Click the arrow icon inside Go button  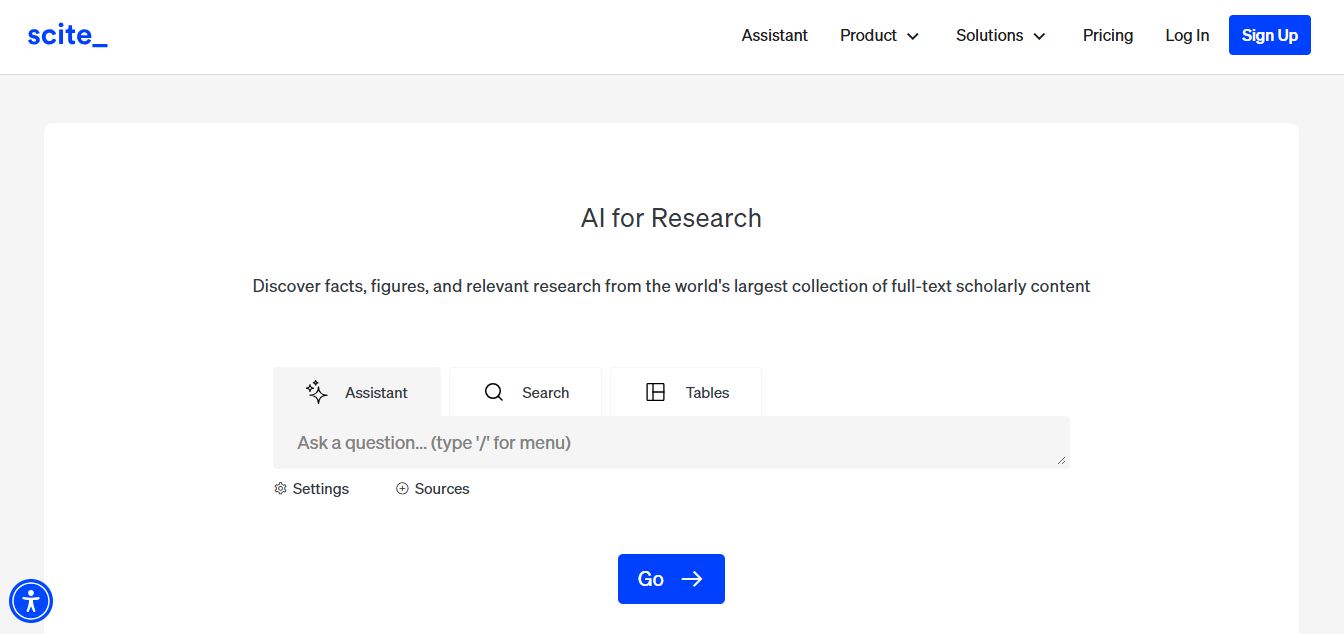(692, 579)
